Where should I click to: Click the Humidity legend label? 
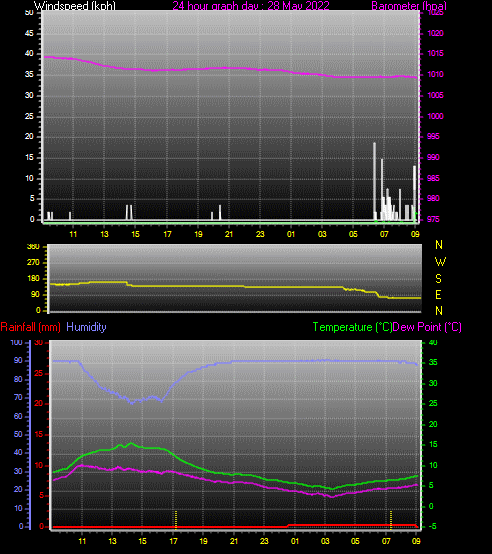[x=86, y=327]
